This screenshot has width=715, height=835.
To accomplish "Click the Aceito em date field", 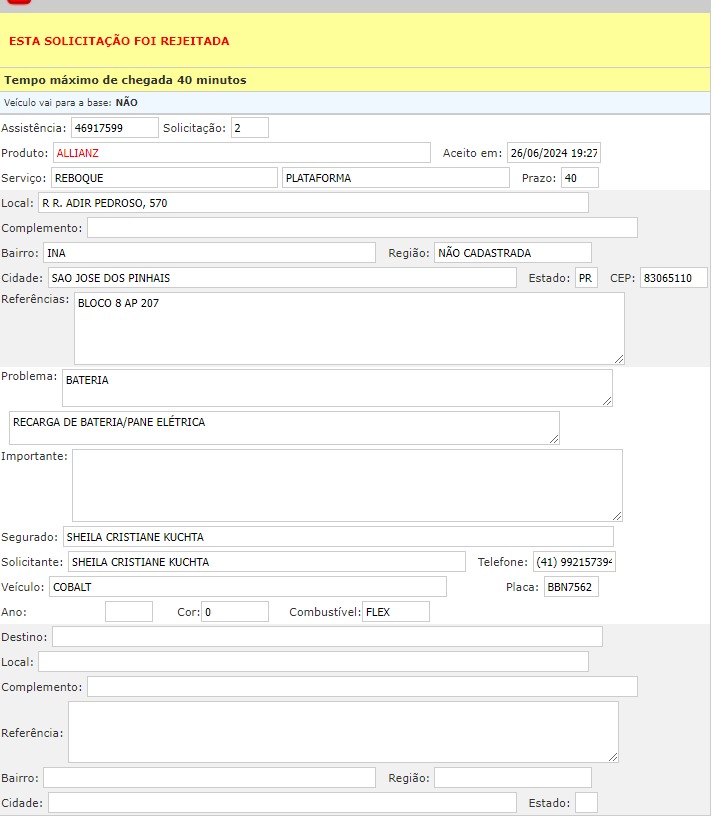I will 553,153.
